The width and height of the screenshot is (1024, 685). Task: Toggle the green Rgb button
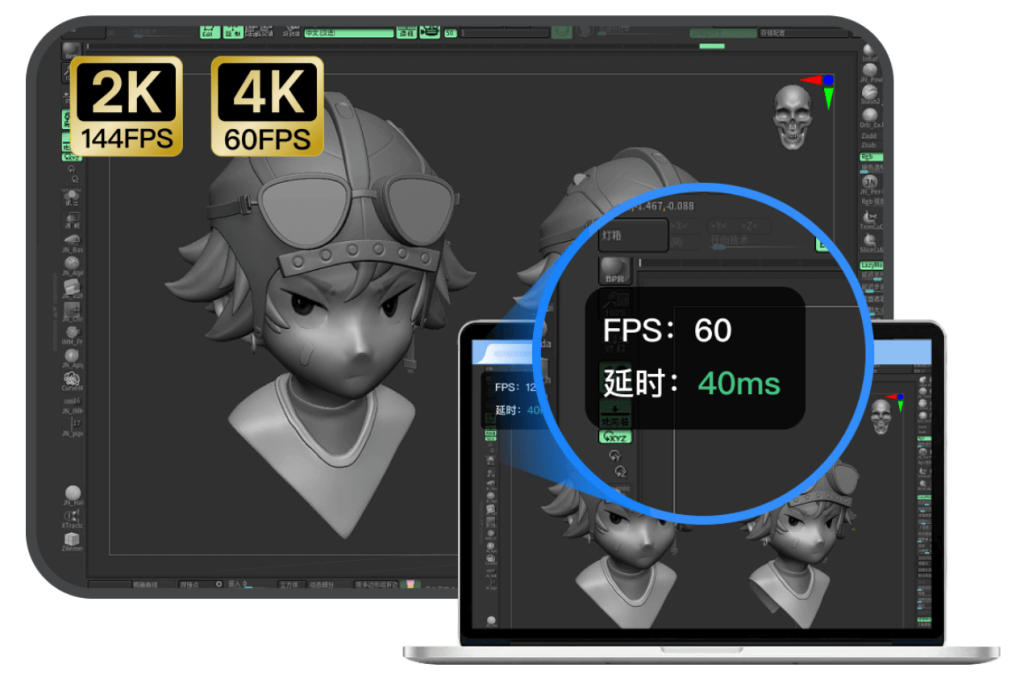pyautogui.click(x=871, y=157)
